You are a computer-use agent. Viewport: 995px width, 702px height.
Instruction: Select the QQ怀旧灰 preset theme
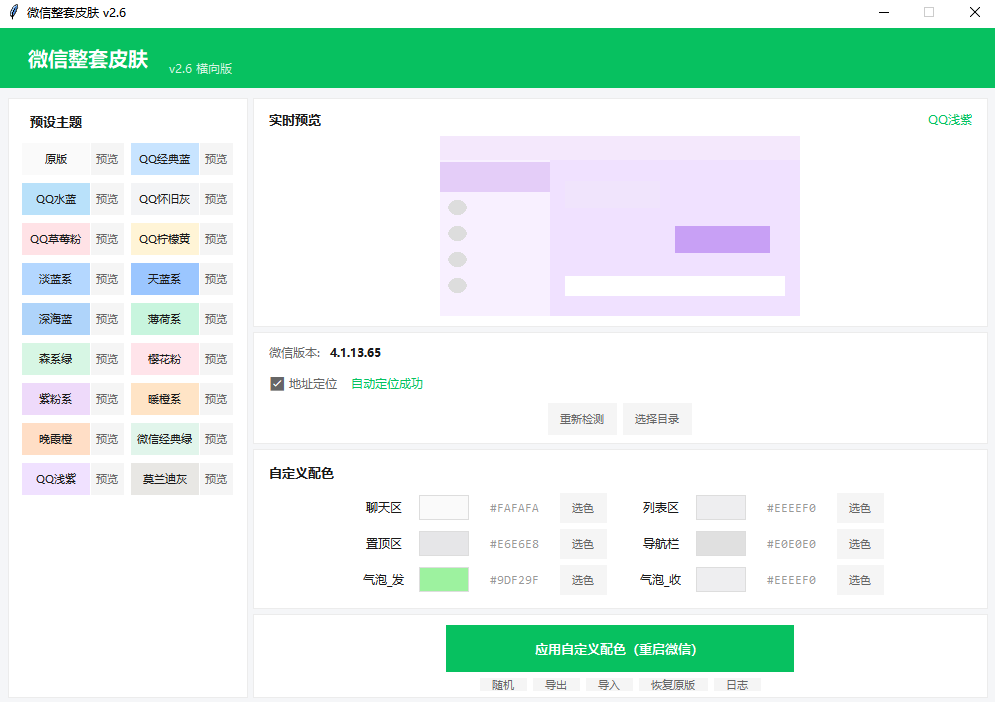165,199
